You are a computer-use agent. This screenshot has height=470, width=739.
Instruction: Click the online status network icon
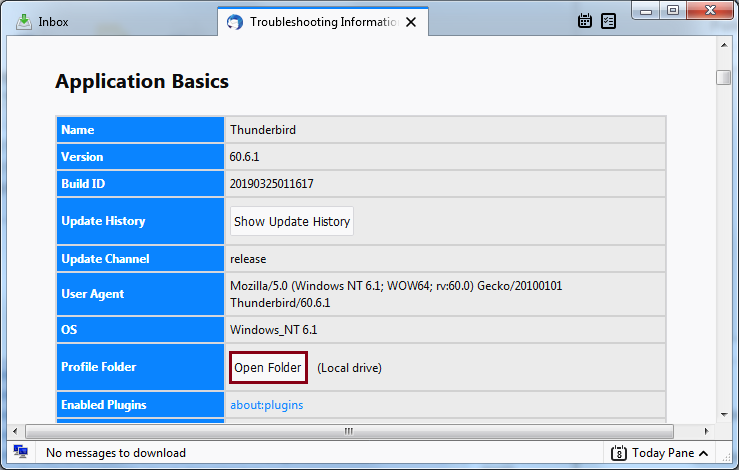pyautogui.click(x=20, y=452)
